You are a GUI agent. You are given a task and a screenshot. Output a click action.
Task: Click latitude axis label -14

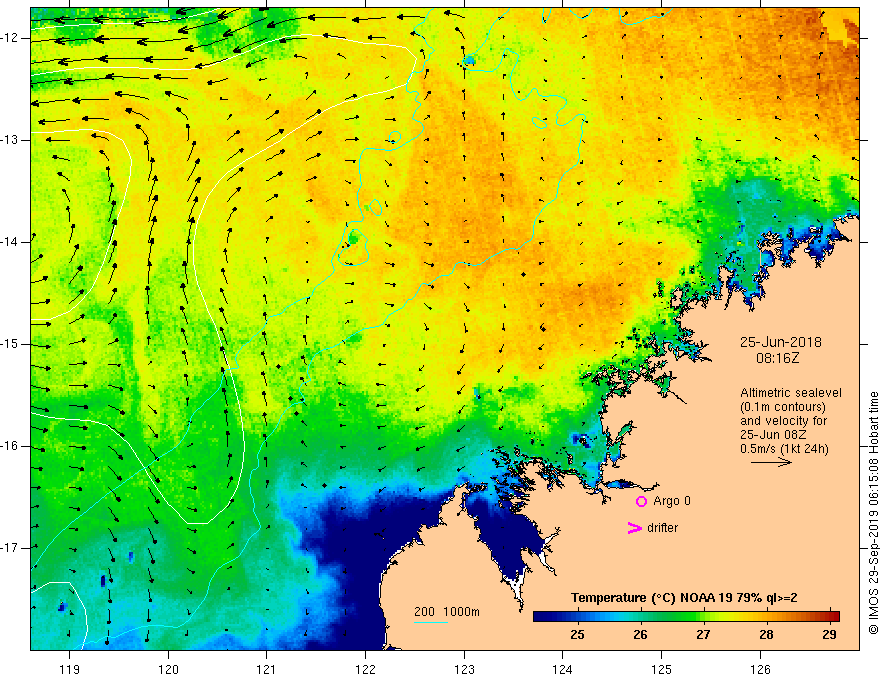(11, 242)
